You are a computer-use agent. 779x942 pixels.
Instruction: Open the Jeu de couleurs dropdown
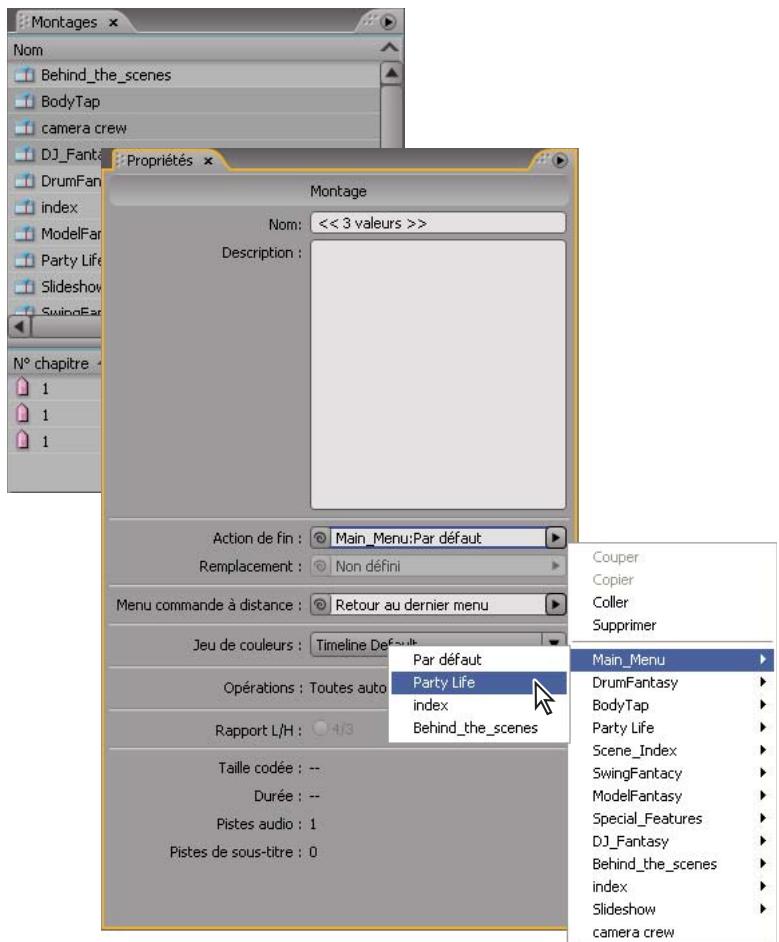(x=554, y=642)
